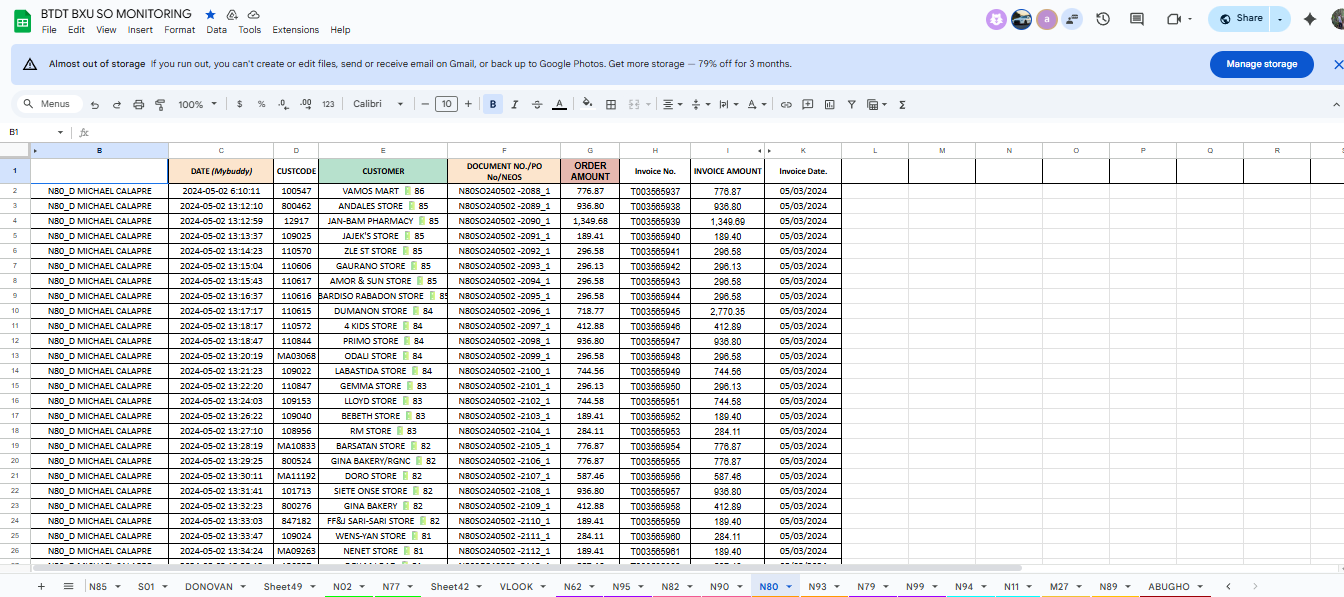
Task: Select the paint format tool
Action: click(160, 104)
